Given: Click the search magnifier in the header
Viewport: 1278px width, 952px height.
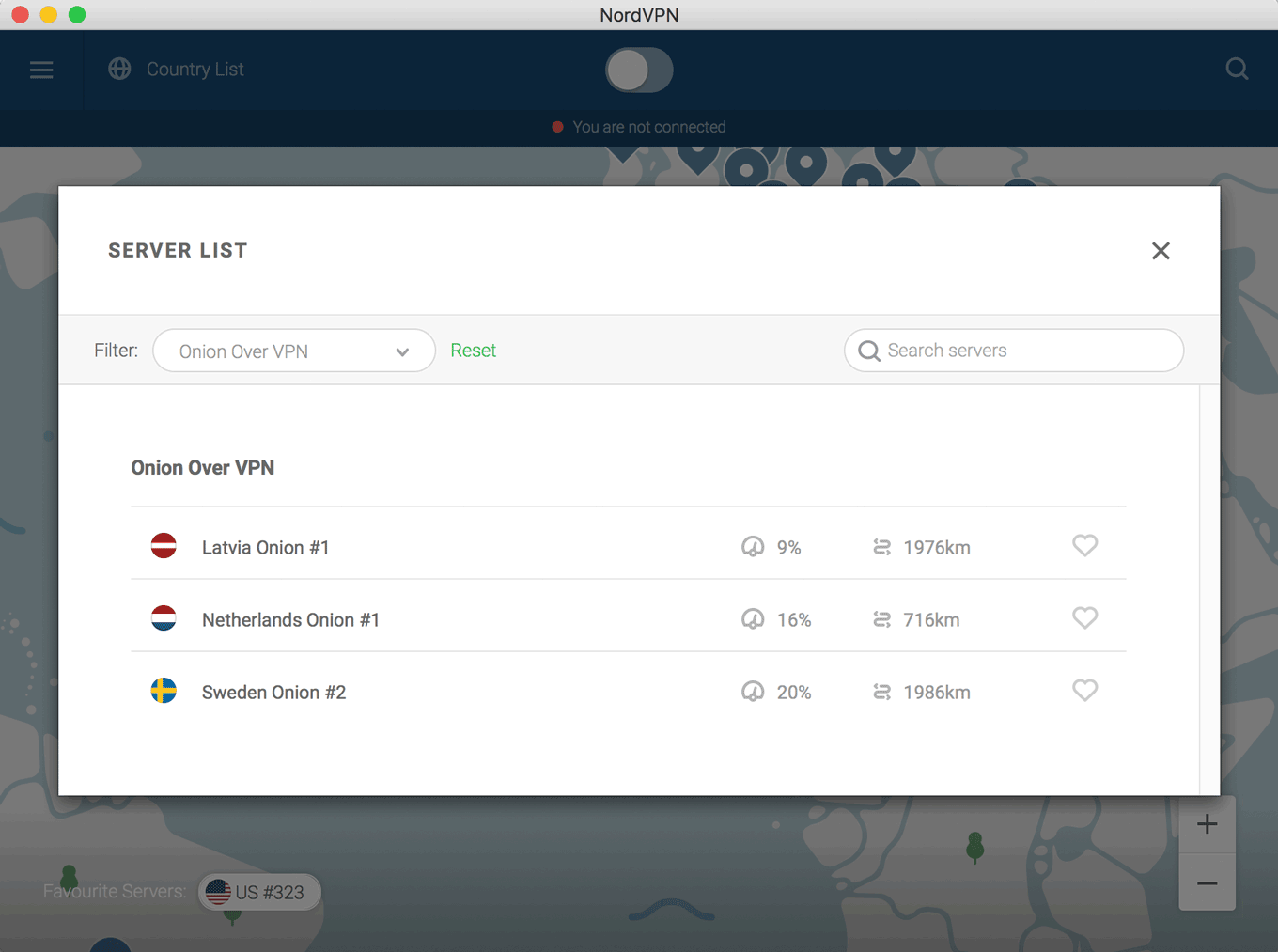Looking at the screenshot, I should (x=1237, y=69).
